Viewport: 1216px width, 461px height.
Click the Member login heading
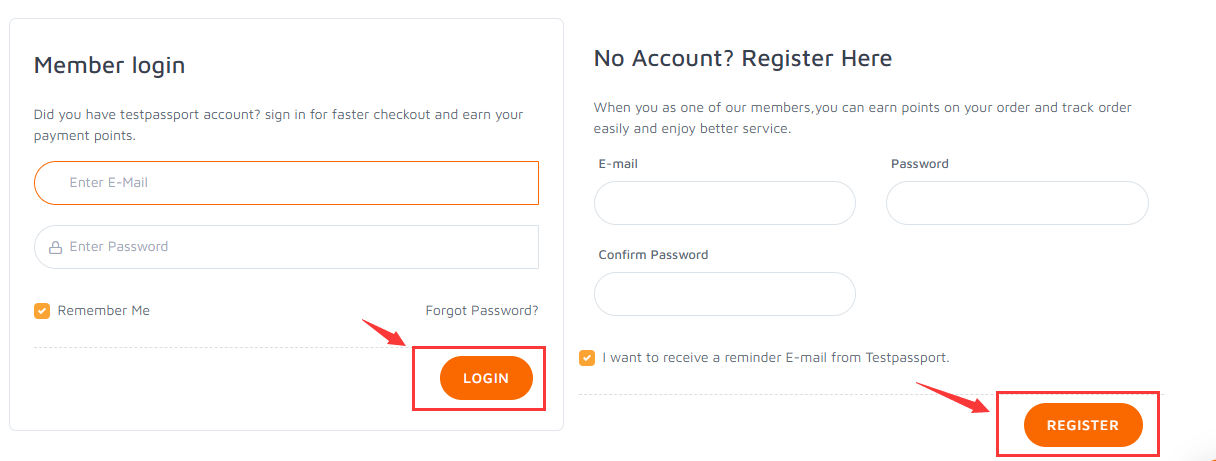pyautogui.click(x=110, y=66)
